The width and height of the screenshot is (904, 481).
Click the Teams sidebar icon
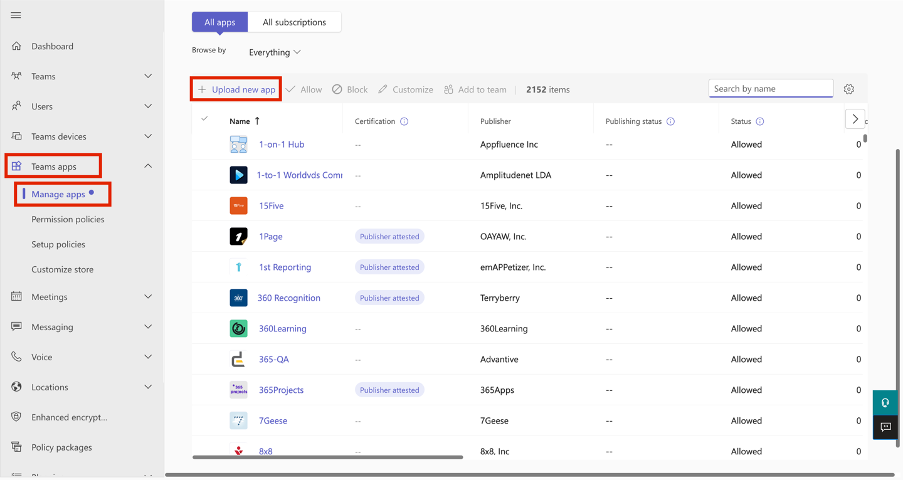click(x=16, y=76)
